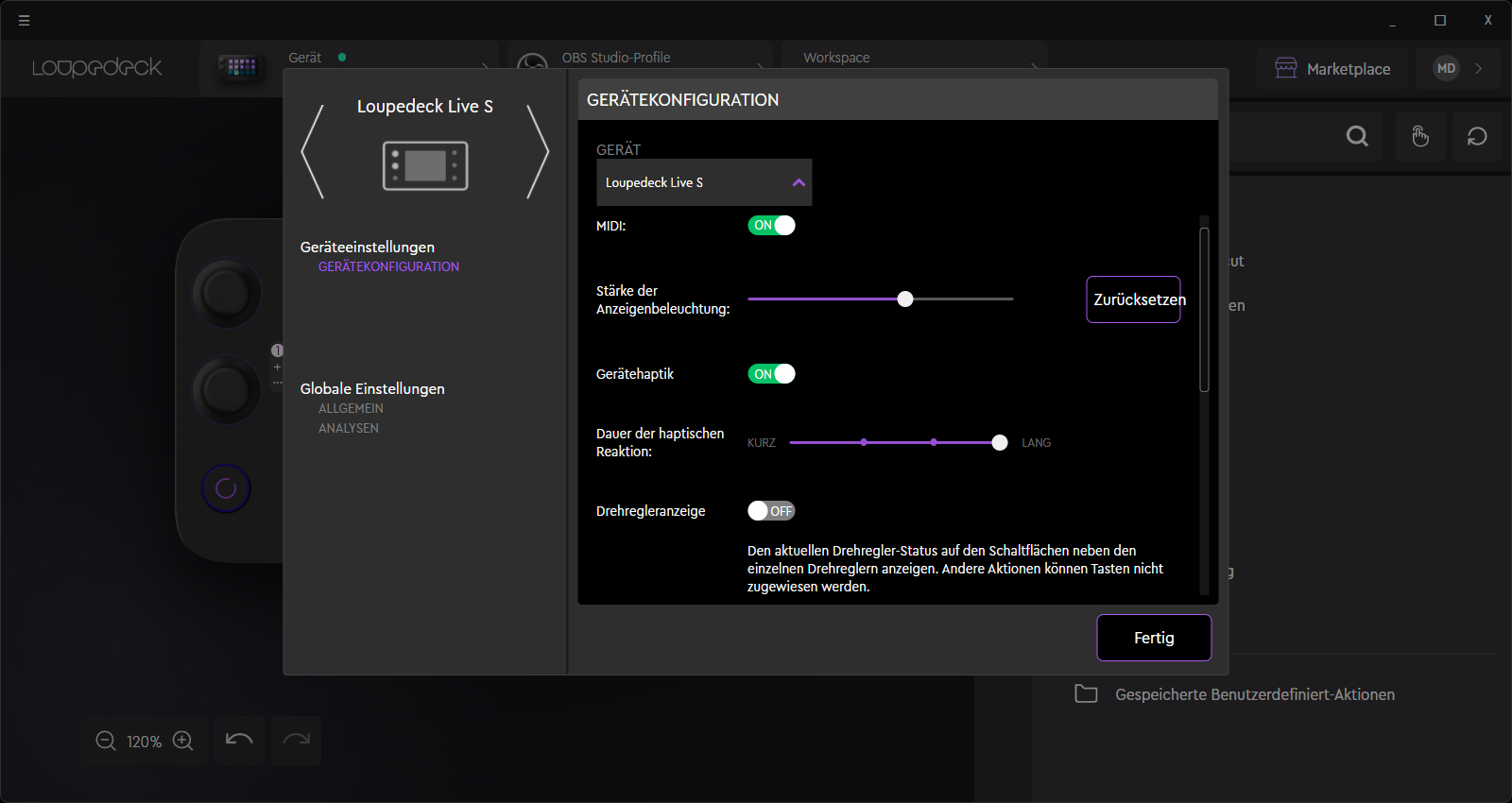Image resolution: width=1512 pixels, height=803 pixels.
Task: Zoom in with the plus magnifier
Action: point(183,742)
